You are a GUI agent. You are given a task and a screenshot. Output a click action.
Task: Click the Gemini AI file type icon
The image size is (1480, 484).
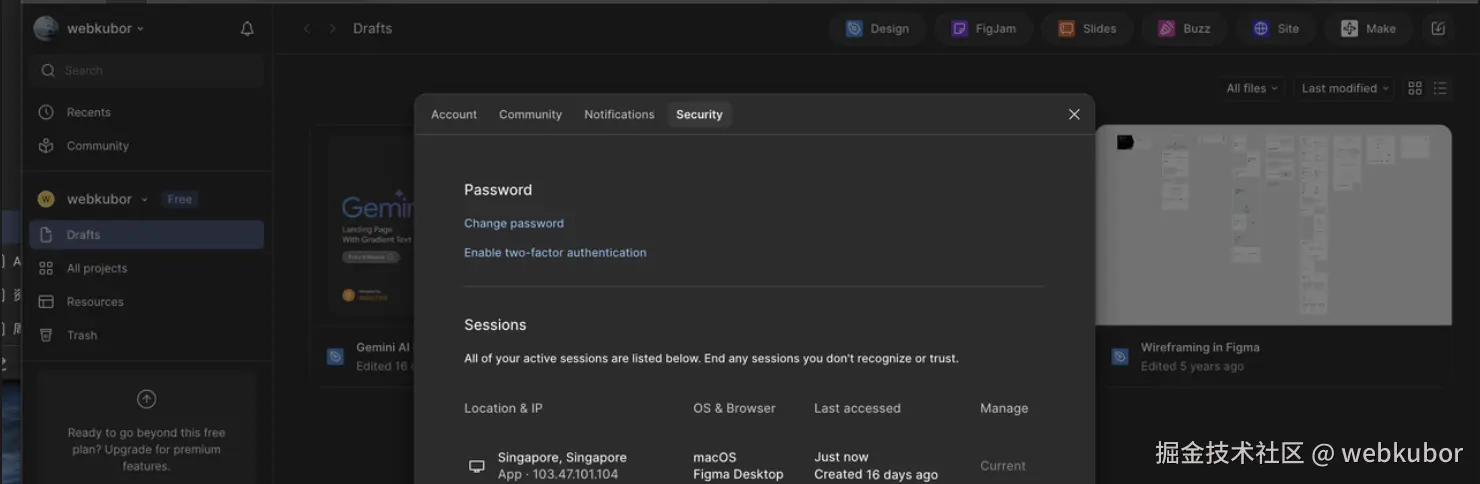coord(336,357)
